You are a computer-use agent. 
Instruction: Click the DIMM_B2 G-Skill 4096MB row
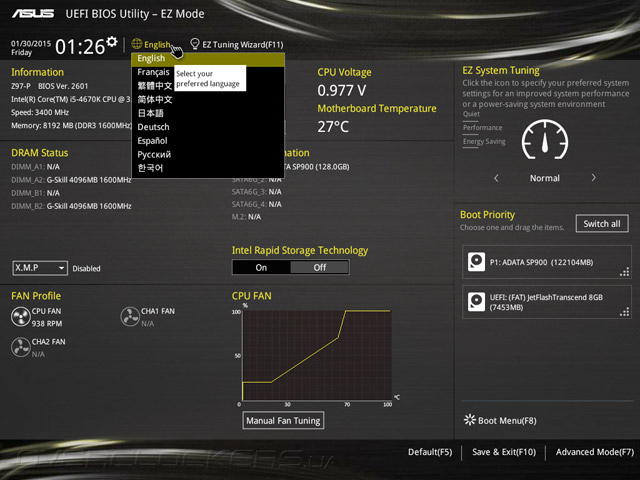click(71, 206)
